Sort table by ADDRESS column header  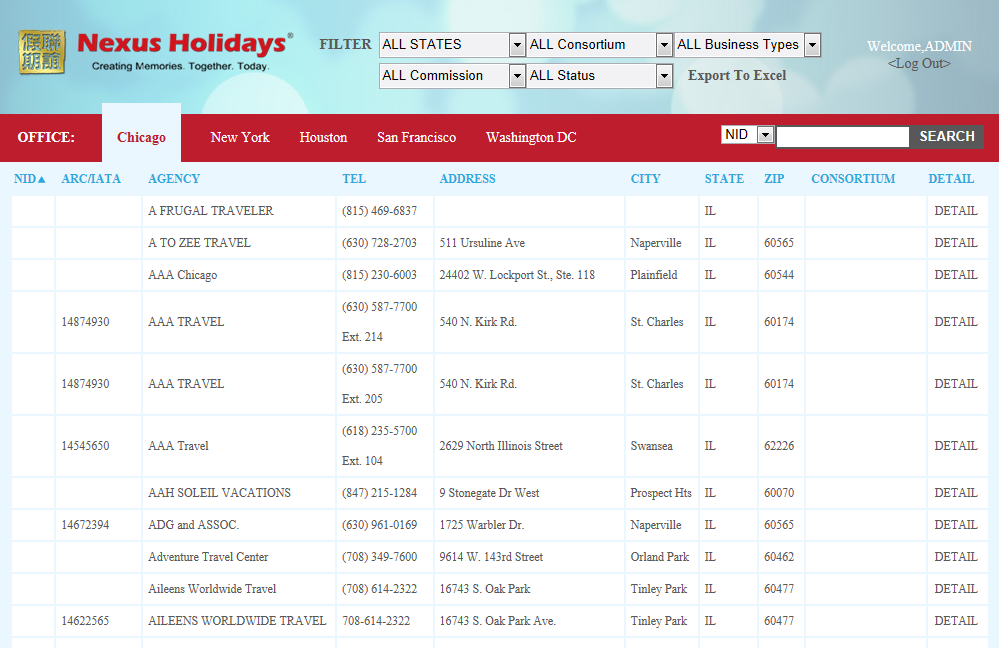tap(467, 178)
